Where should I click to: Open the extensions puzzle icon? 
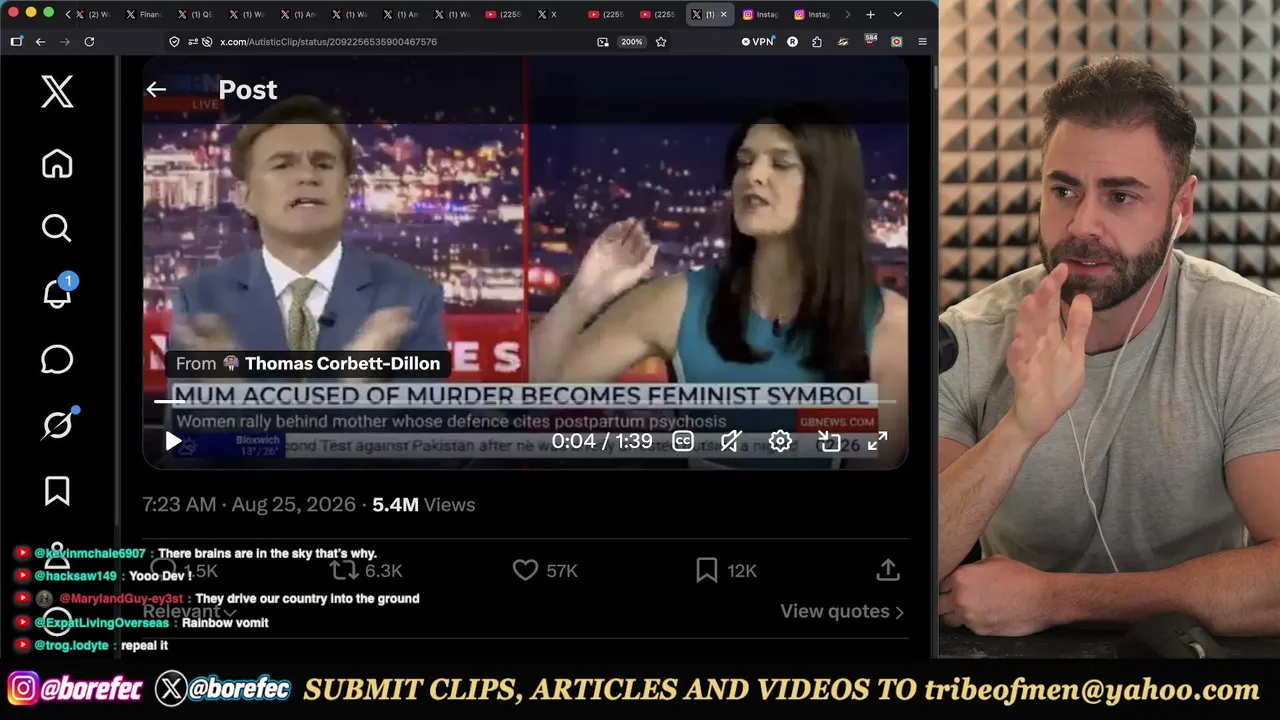817,42
